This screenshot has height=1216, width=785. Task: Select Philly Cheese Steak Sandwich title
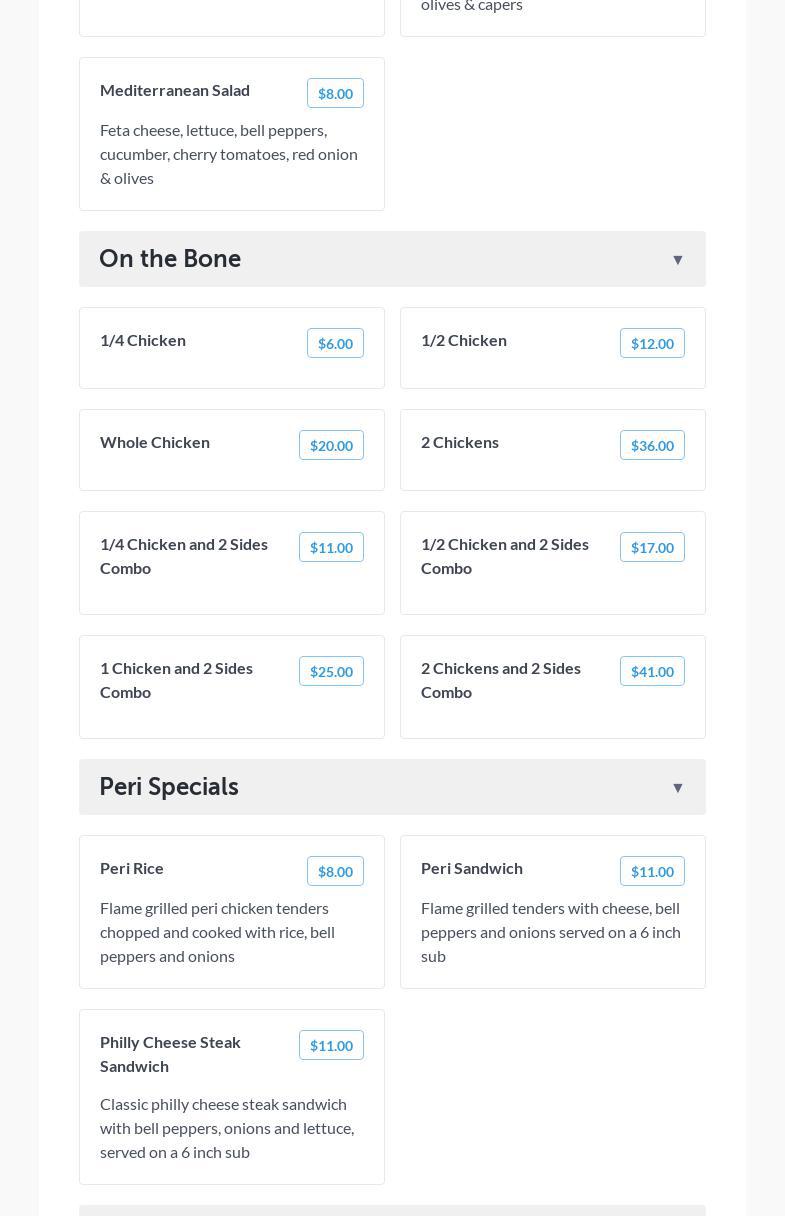point(170,1054)
